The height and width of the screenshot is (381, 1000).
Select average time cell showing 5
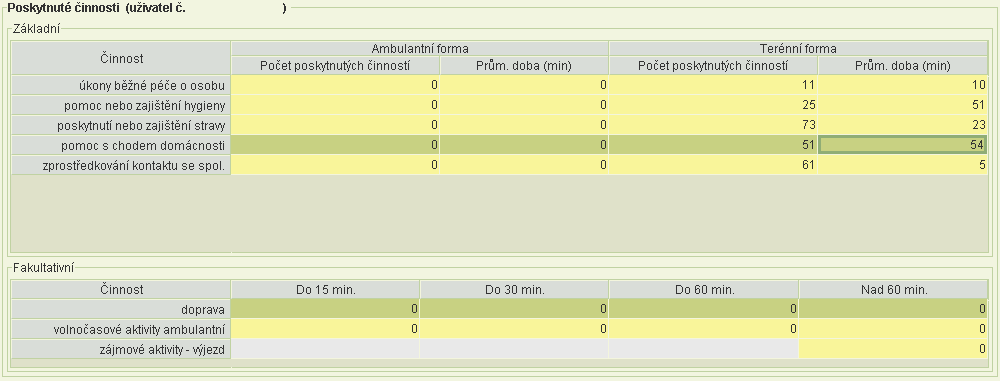click(x=903, y=165)
